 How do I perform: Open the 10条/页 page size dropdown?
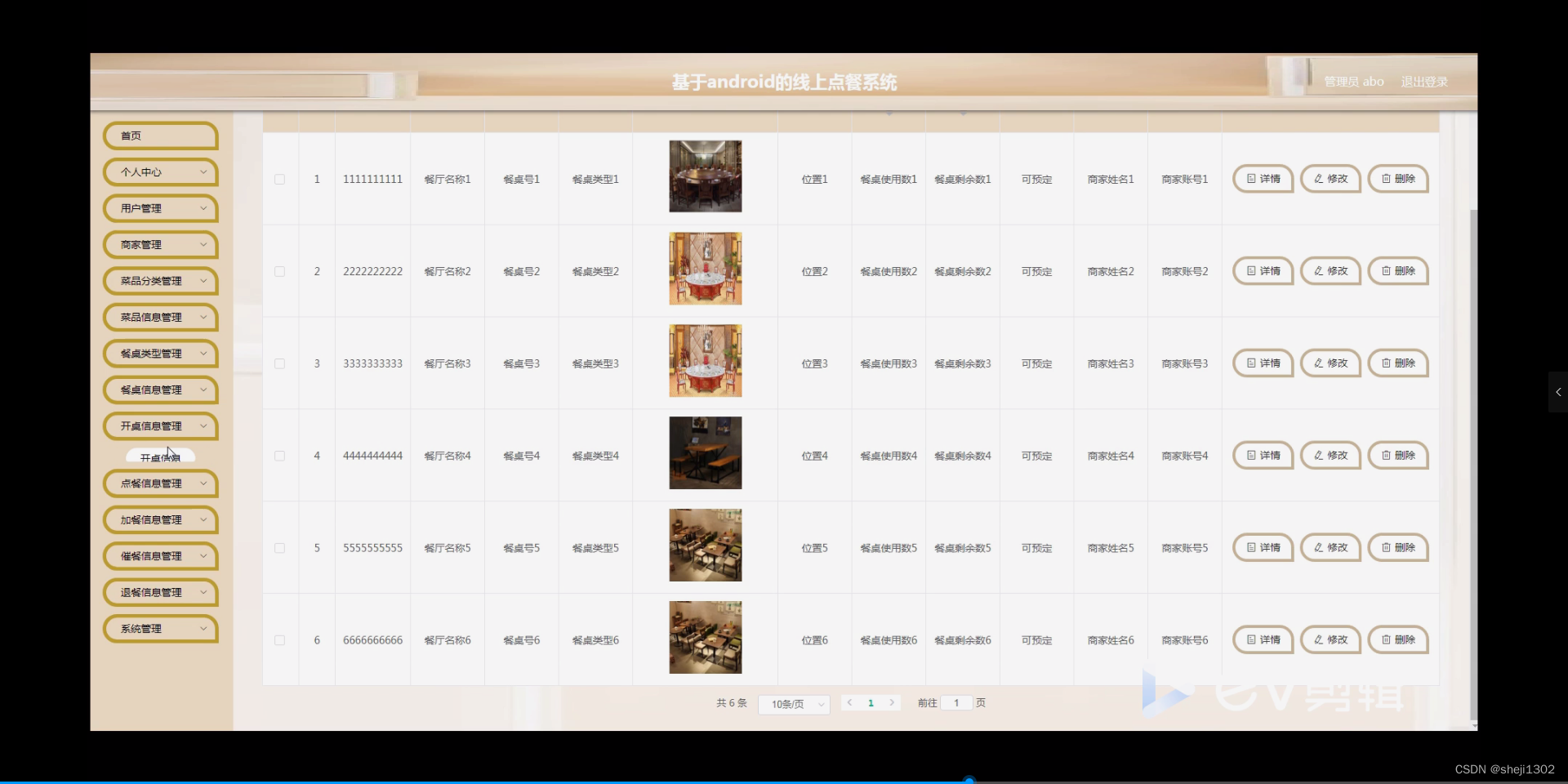coord(793,704)
